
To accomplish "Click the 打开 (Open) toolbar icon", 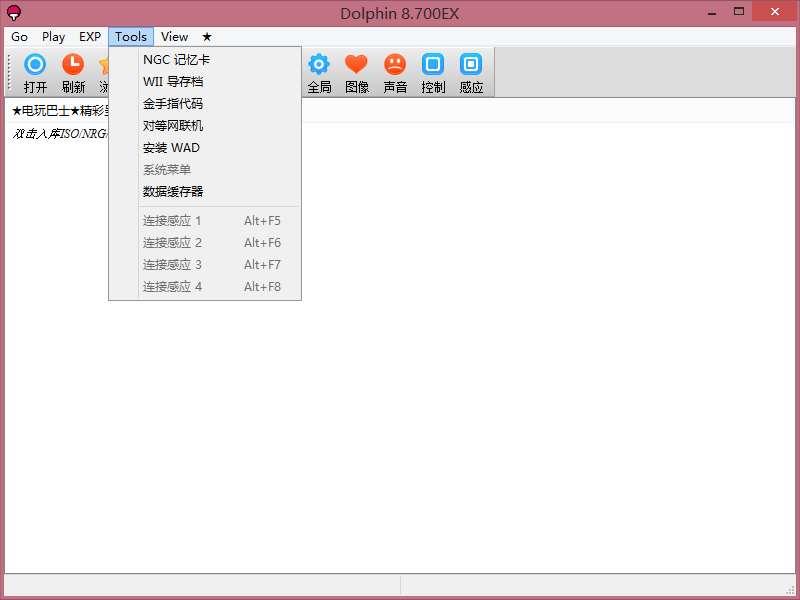I will pos(35,73).
